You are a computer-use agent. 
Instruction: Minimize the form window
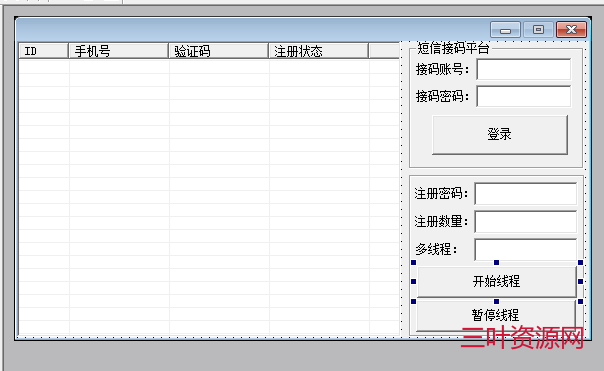click(505, 30)
